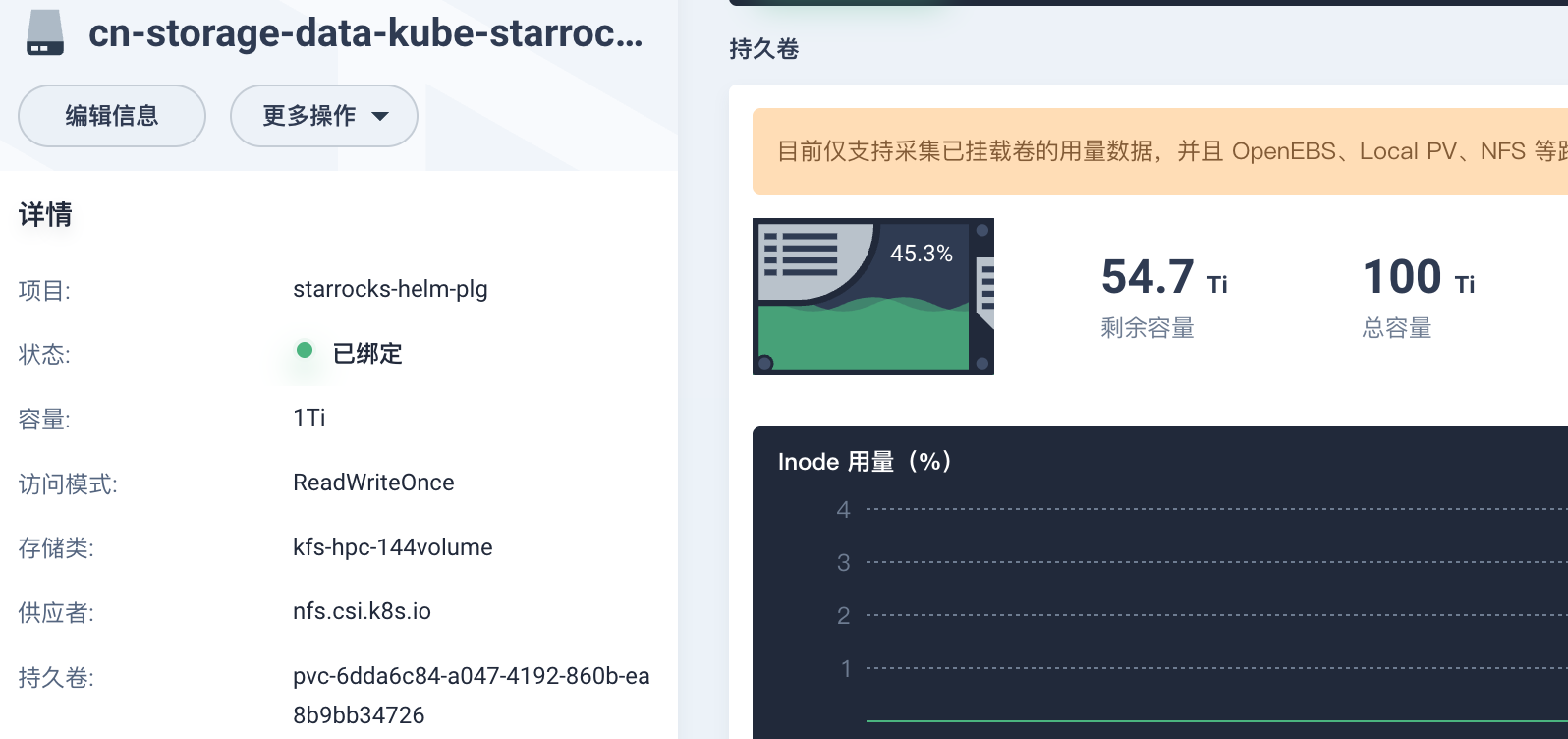
Task: Click the 已绑定 status text
Action: click(x=367, y=354)
